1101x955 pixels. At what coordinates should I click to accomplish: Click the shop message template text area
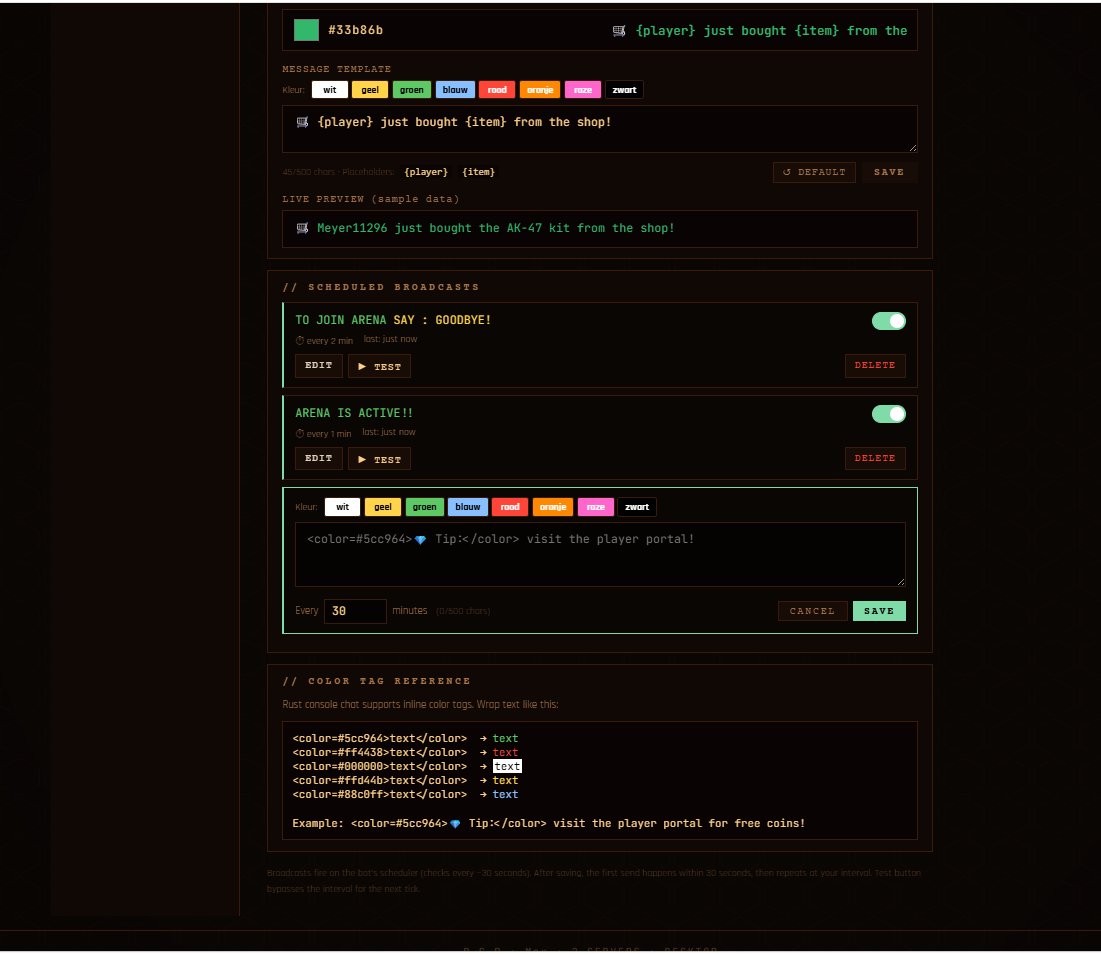click(x=600, y=129)
